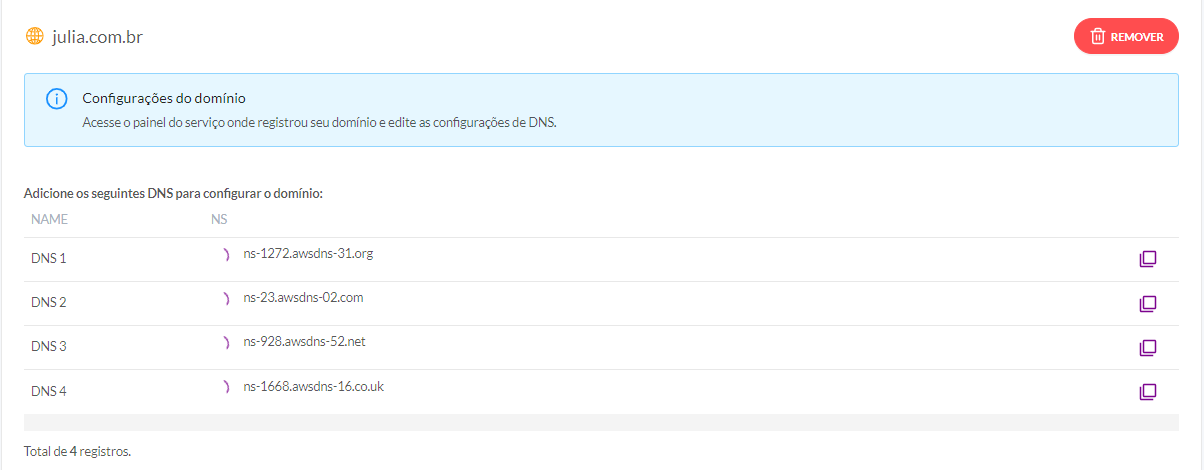Click the loading spinner next to ns-1668.awsdns-16.co.uk
1204x470 pixels.
coord(227,386)
